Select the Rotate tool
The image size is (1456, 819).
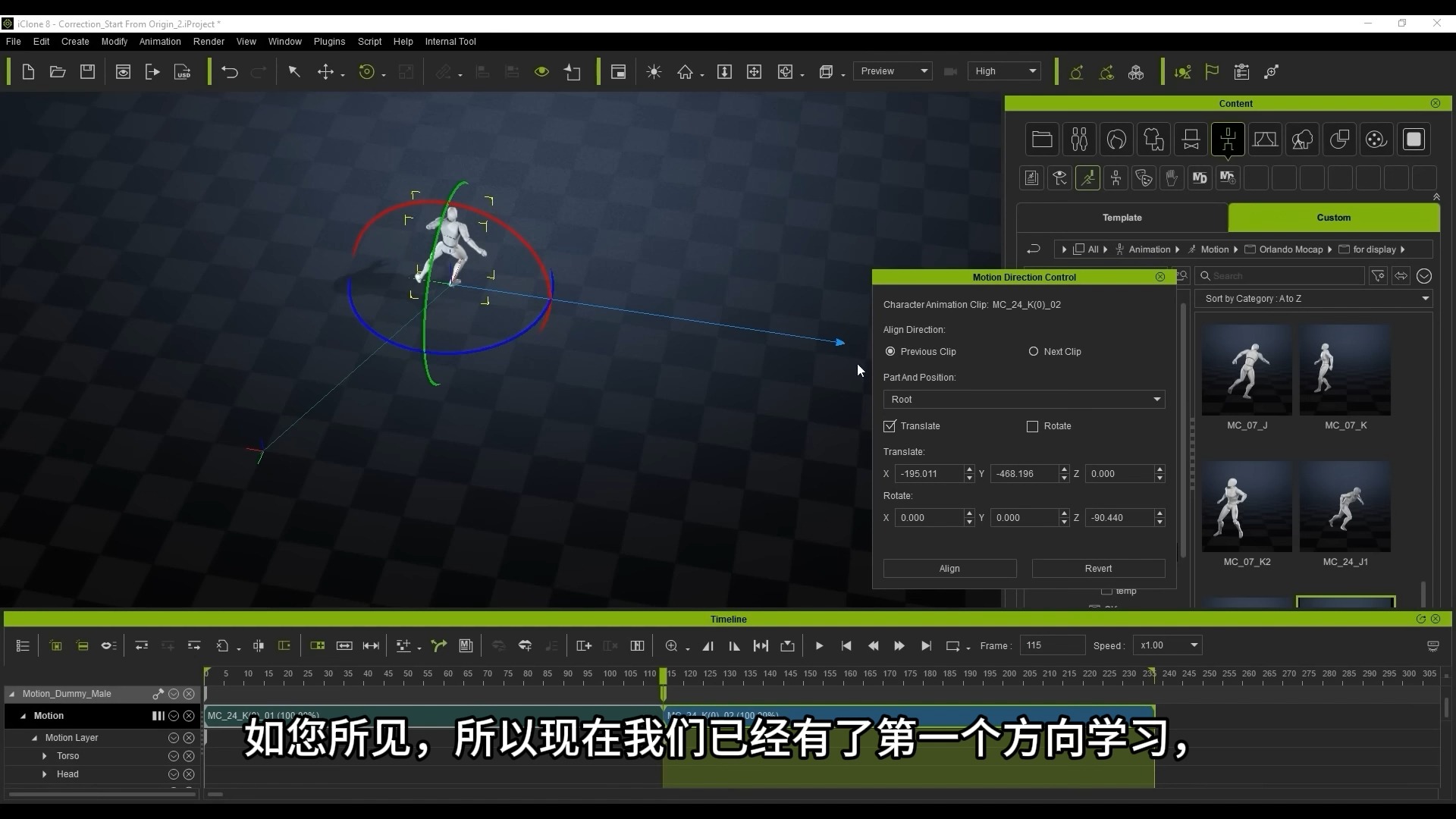click(367, 71)
